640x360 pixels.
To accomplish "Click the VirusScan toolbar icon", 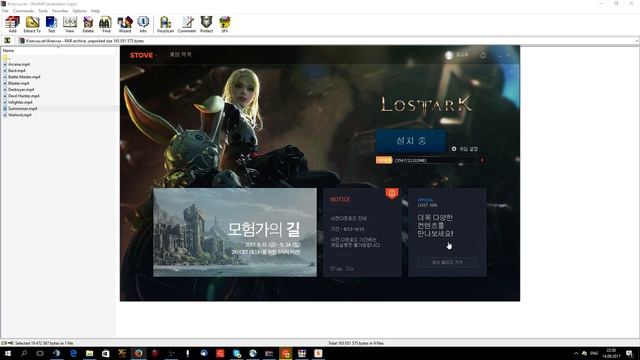I will [x=165, y=24].
